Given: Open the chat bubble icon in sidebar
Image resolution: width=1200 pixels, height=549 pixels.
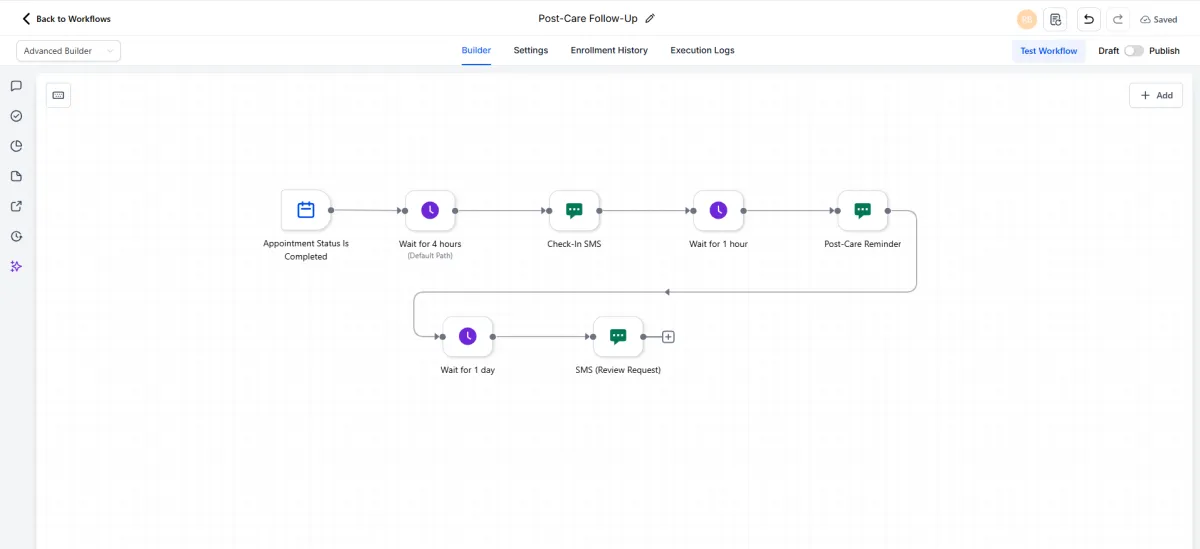Looking at the screenshot, I should tap(16, 86).
